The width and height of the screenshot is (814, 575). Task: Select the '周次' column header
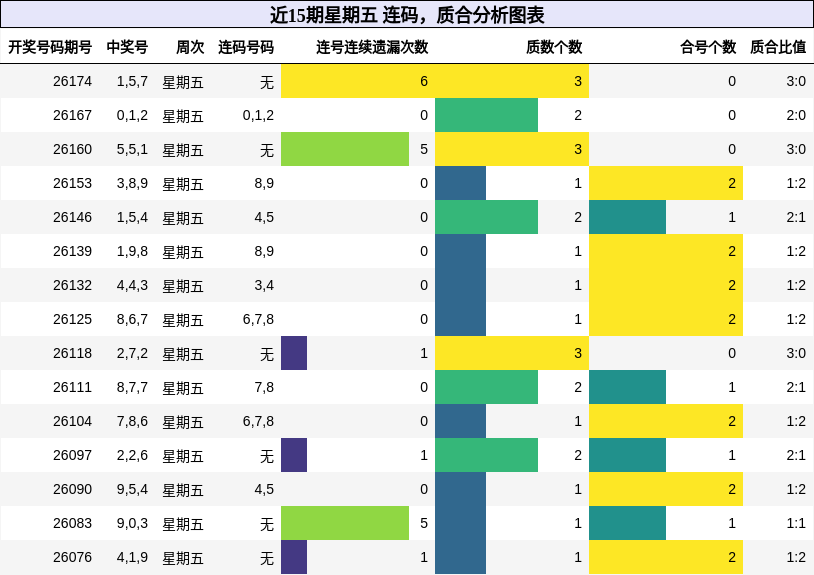click(190, 47)
